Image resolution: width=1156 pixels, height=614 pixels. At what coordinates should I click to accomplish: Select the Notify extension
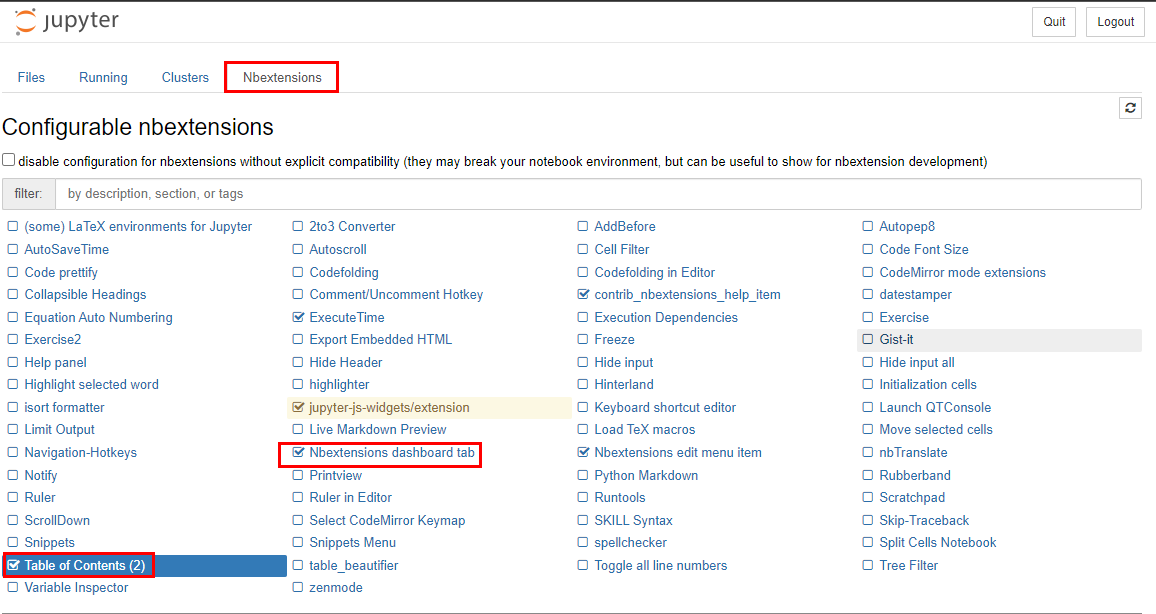(41, 475)
